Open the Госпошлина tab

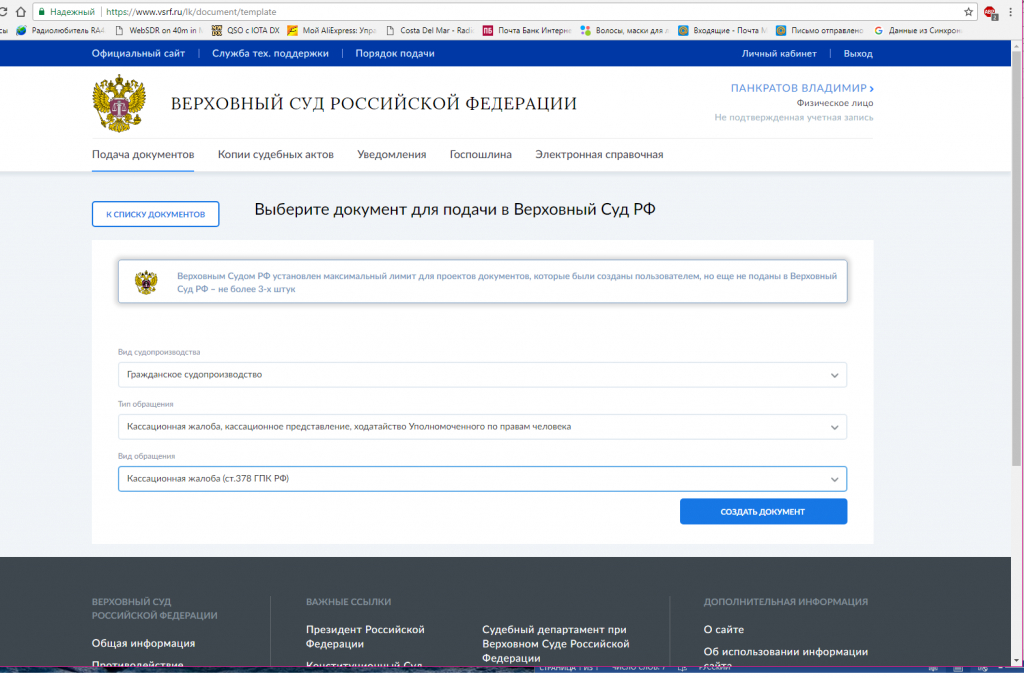point(480,155)
